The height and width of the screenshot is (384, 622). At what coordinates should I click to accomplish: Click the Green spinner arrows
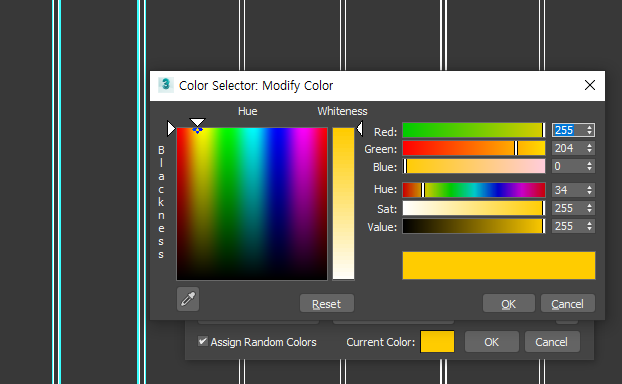point(589,148)
